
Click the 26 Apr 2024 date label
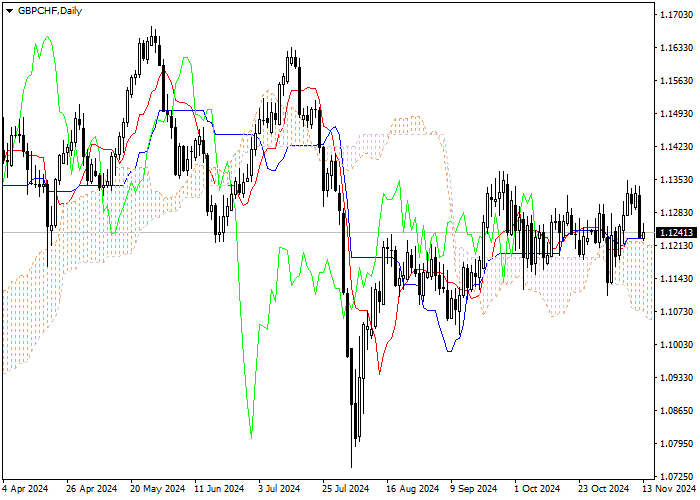[x=92, y=489]
